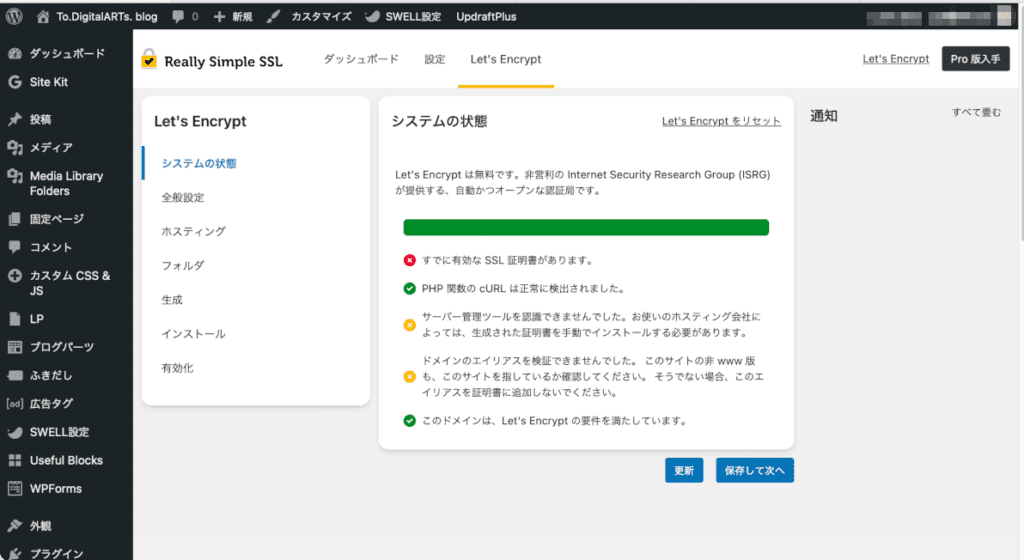The image size is (1024, 560).
Task: Click the Let's Encrypt link near Pro button
Action: coord(895,59)
